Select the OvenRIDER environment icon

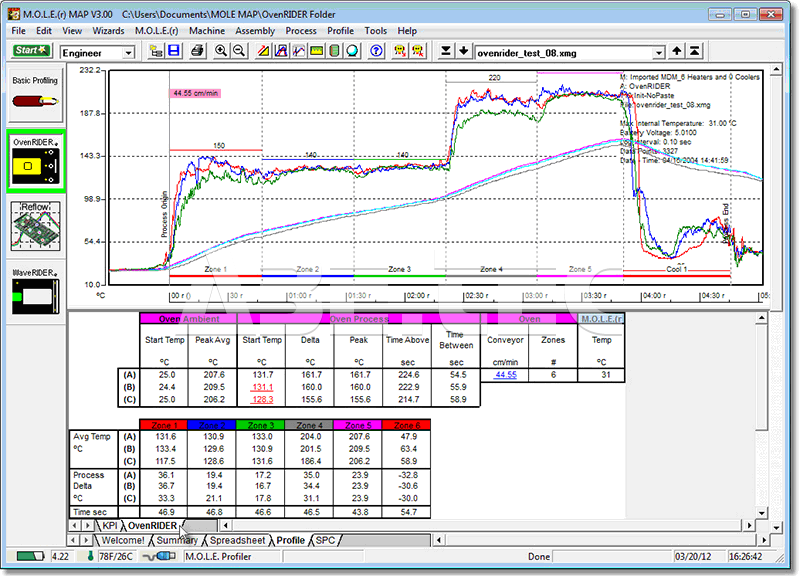(x=36, y=162)
